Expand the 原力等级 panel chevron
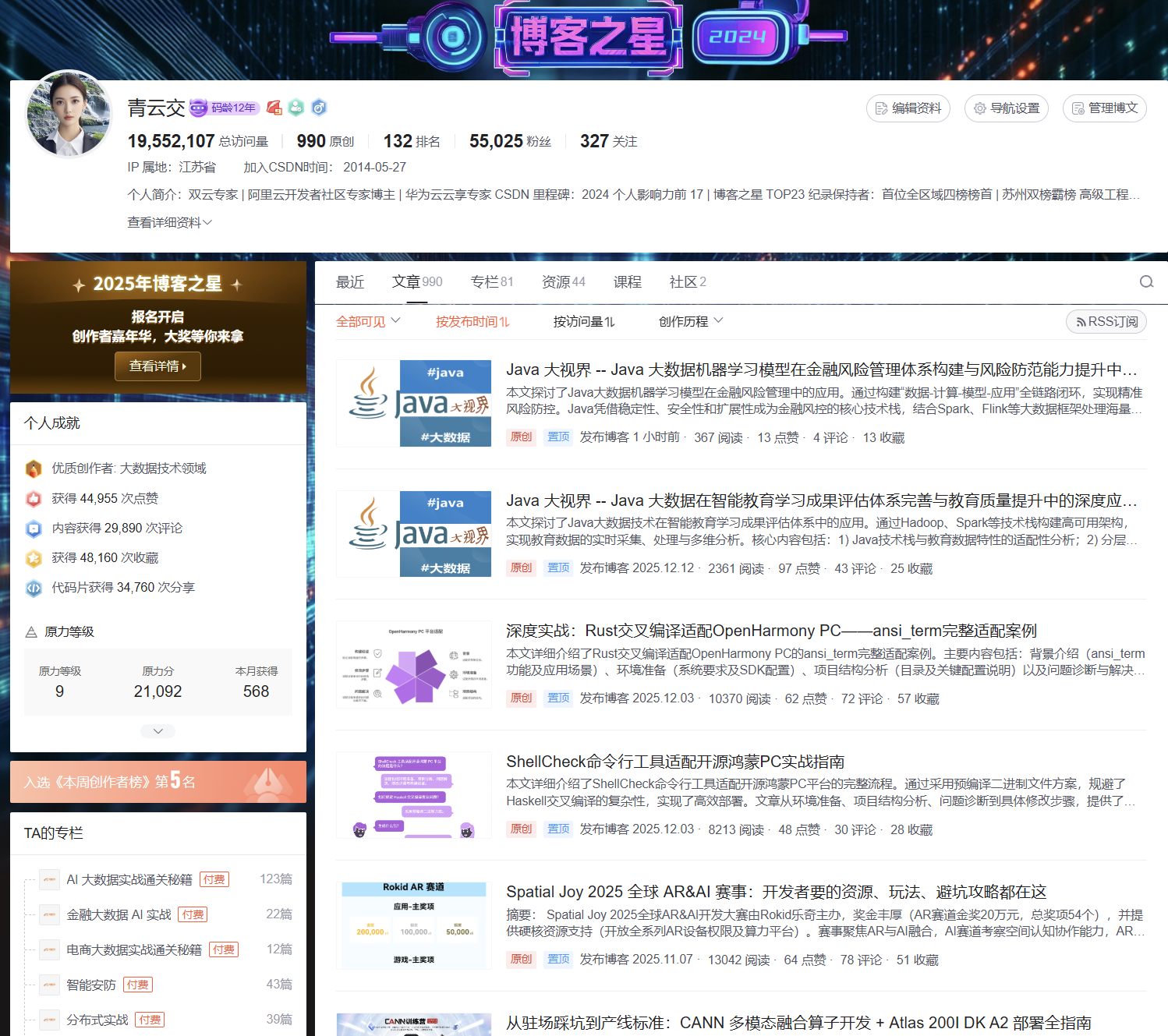The image size is (1168, 1036). 158,730
